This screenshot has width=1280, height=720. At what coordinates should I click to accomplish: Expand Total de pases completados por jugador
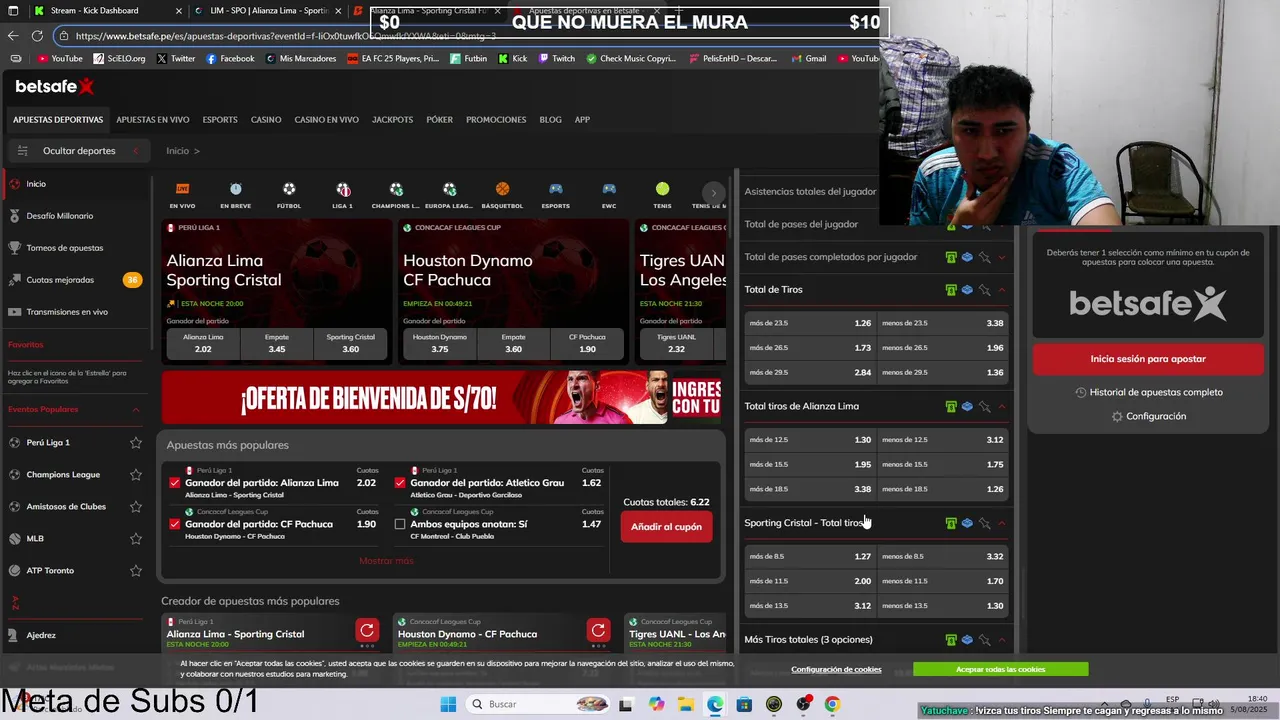point(1001,257)
